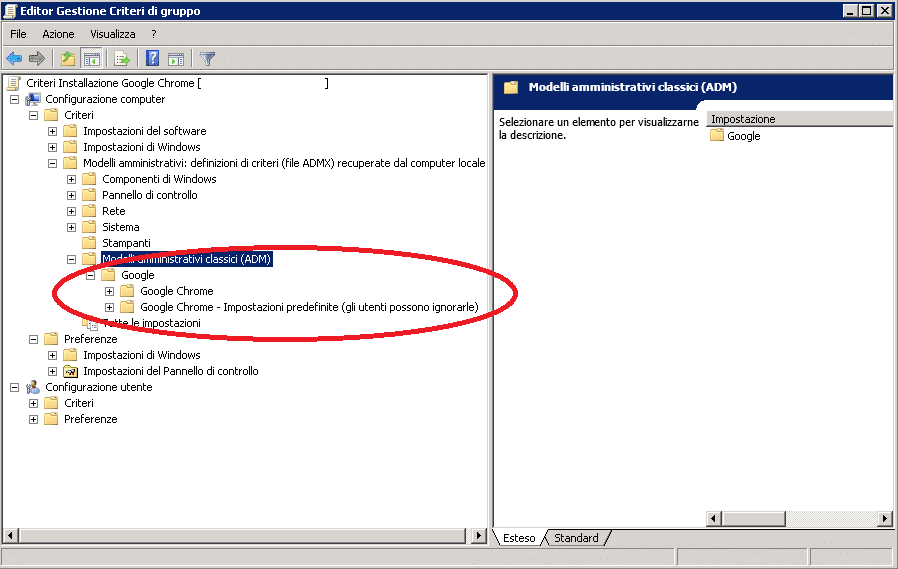Click the right pane horizontal scrollbar thumb
The height and width of the screenshot is (569, 898).
click(x=754, y=519)
